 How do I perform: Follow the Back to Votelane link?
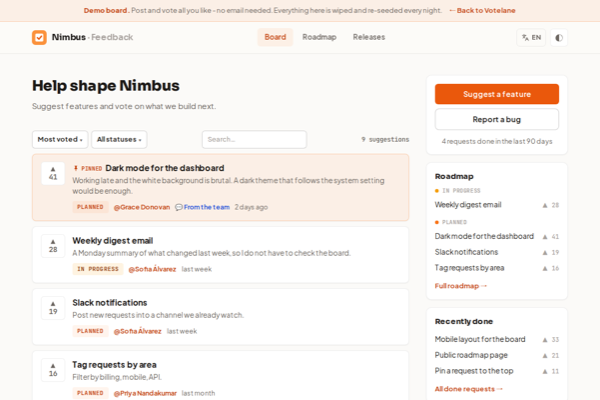482,10
